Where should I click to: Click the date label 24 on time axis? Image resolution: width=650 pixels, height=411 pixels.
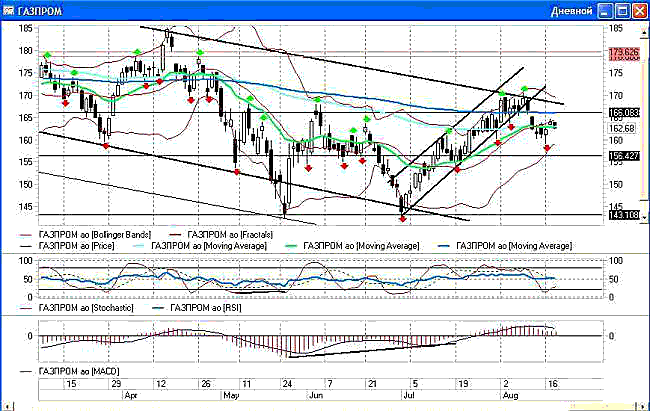click(287, 384)
